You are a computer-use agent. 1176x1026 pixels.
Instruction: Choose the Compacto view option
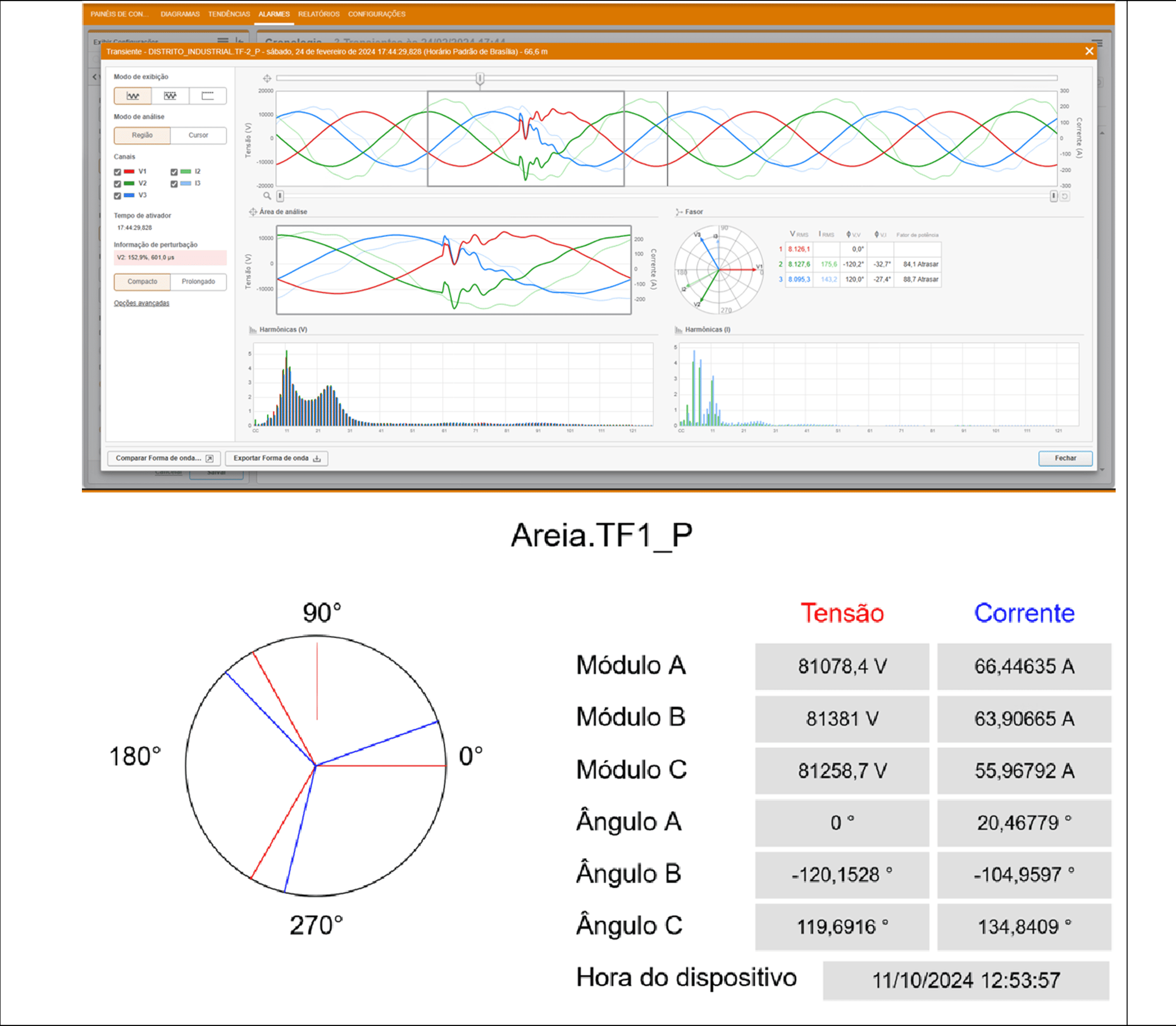142,282
